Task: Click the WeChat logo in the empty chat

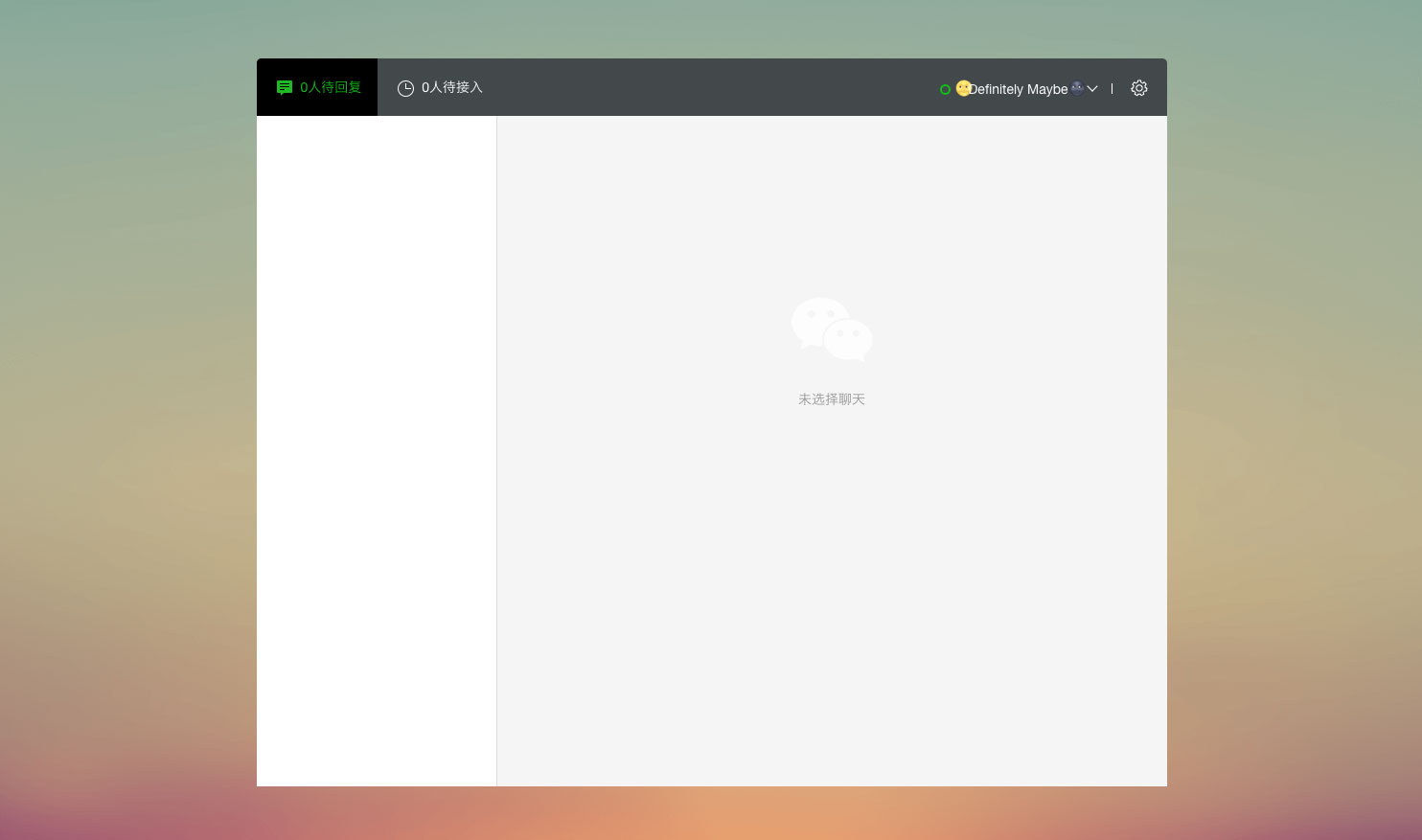Action: [832, 329]
